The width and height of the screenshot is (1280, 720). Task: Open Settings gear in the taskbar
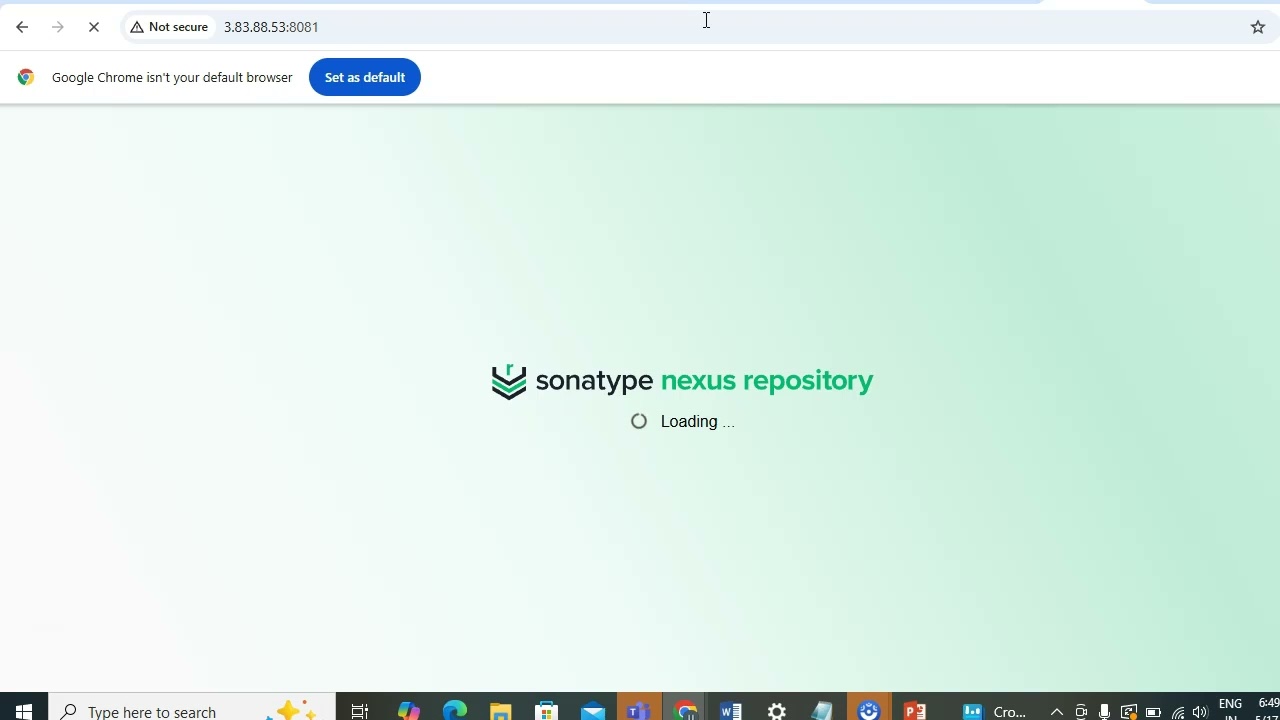click(x=777, y=711)
